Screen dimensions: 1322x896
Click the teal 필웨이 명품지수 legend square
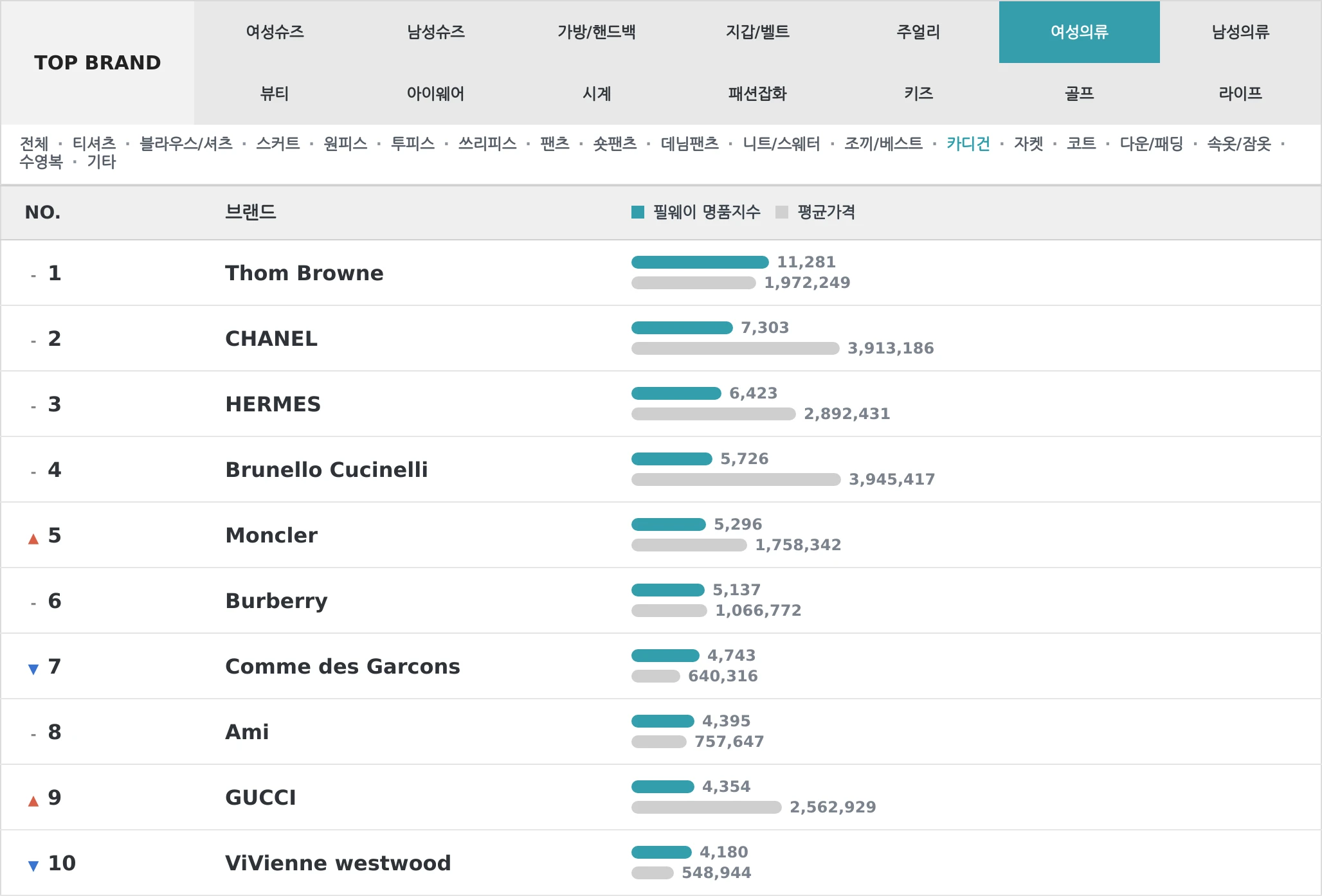638,212
